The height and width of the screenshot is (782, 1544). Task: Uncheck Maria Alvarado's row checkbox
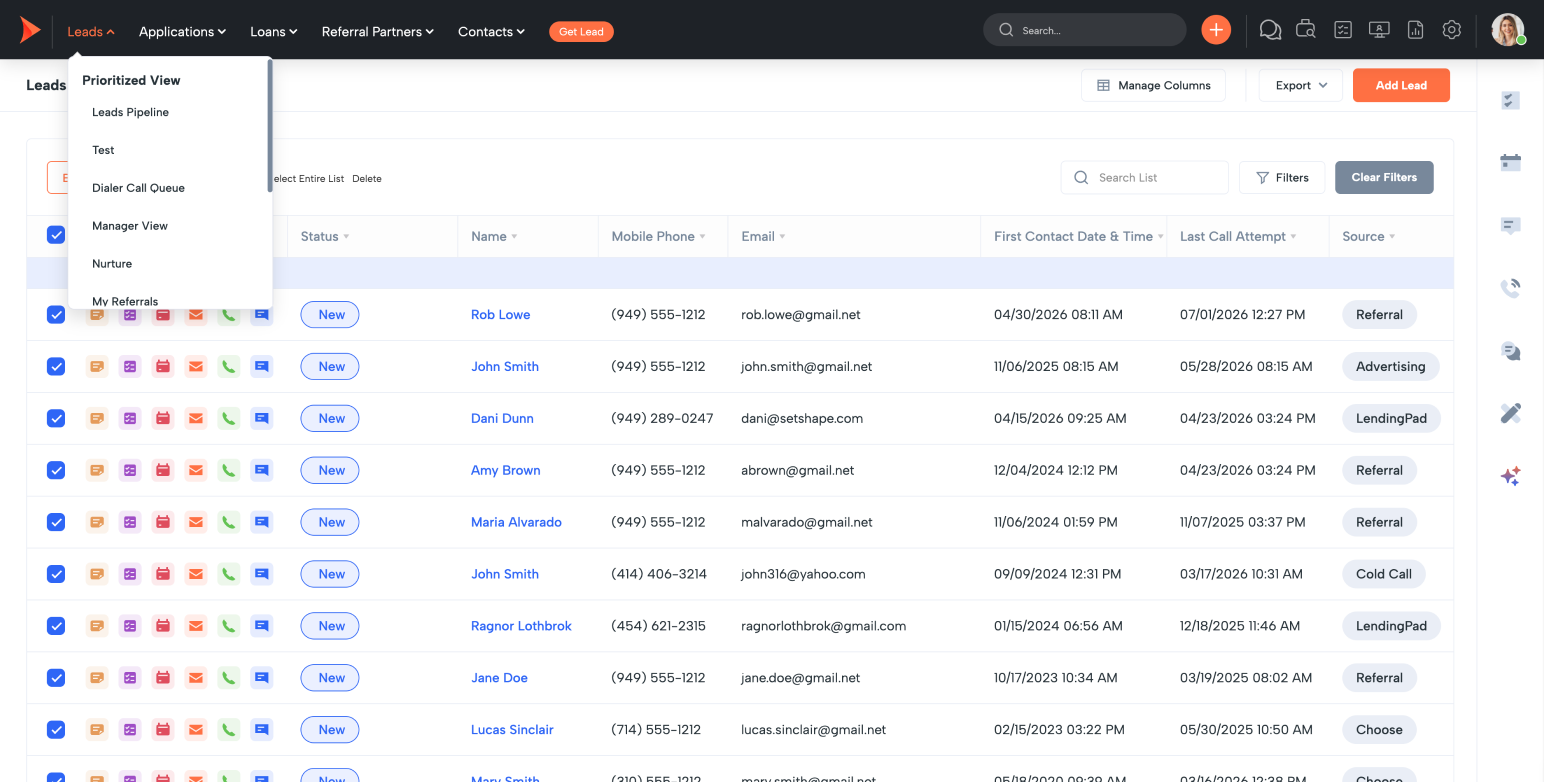[56, 523]
